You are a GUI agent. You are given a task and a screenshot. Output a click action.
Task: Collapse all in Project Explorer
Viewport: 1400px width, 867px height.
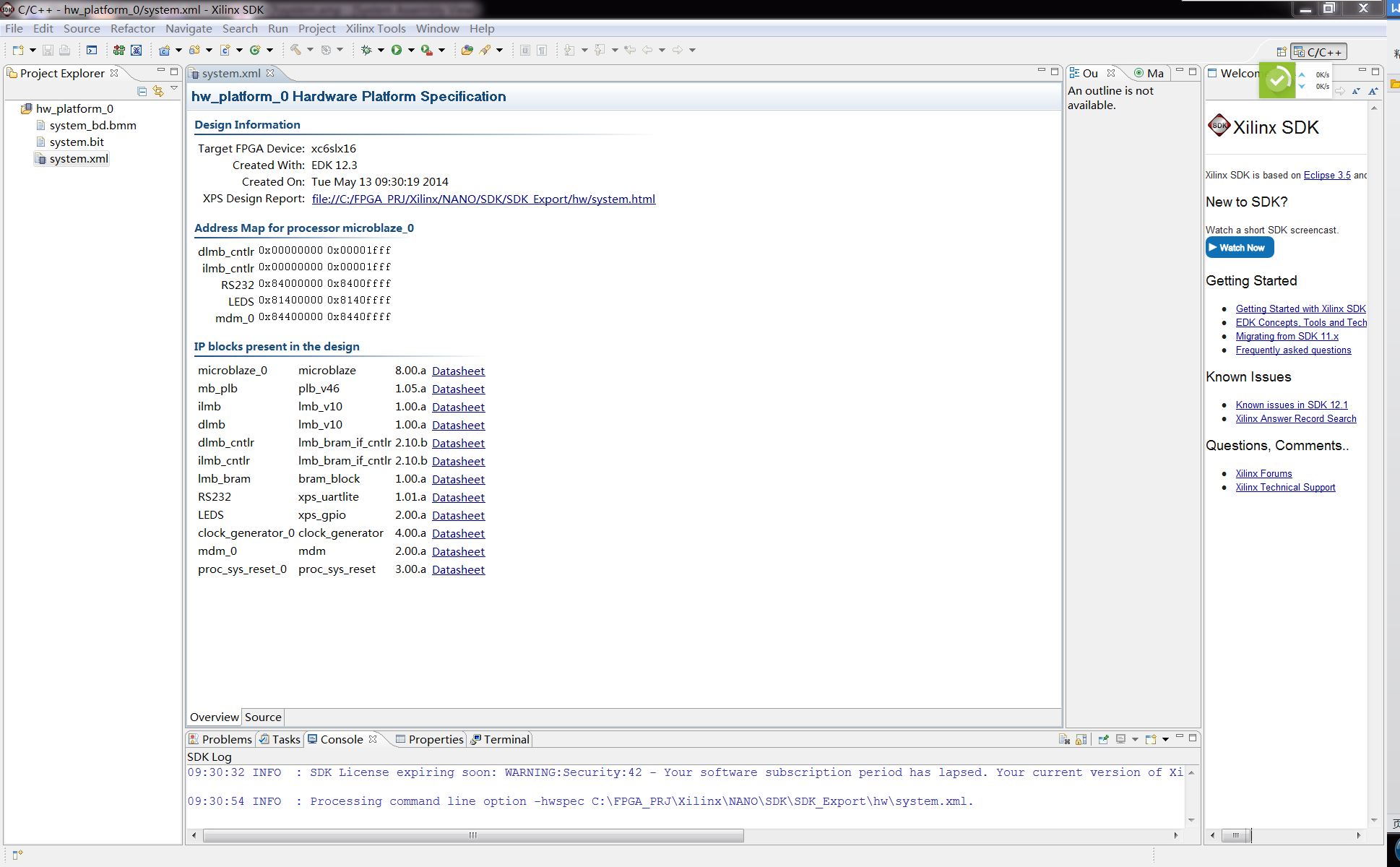(x=142, y=91)
